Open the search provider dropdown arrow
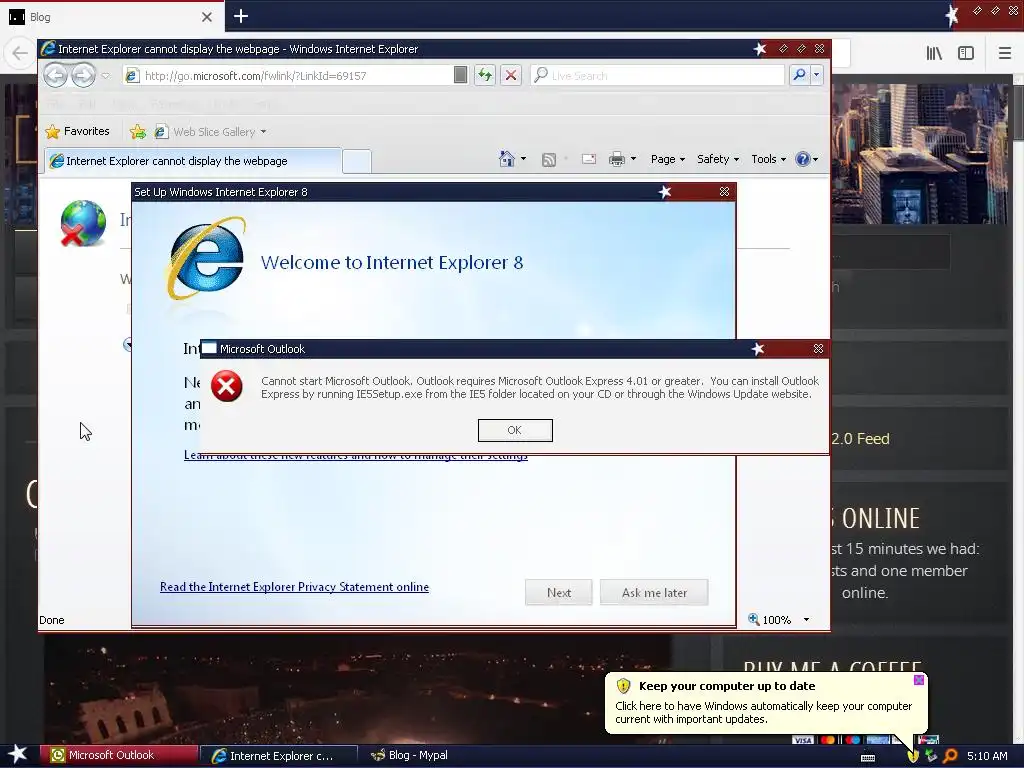Image resolution: width=1024 pixels, height=768 pixels. (x=816, y=76)
